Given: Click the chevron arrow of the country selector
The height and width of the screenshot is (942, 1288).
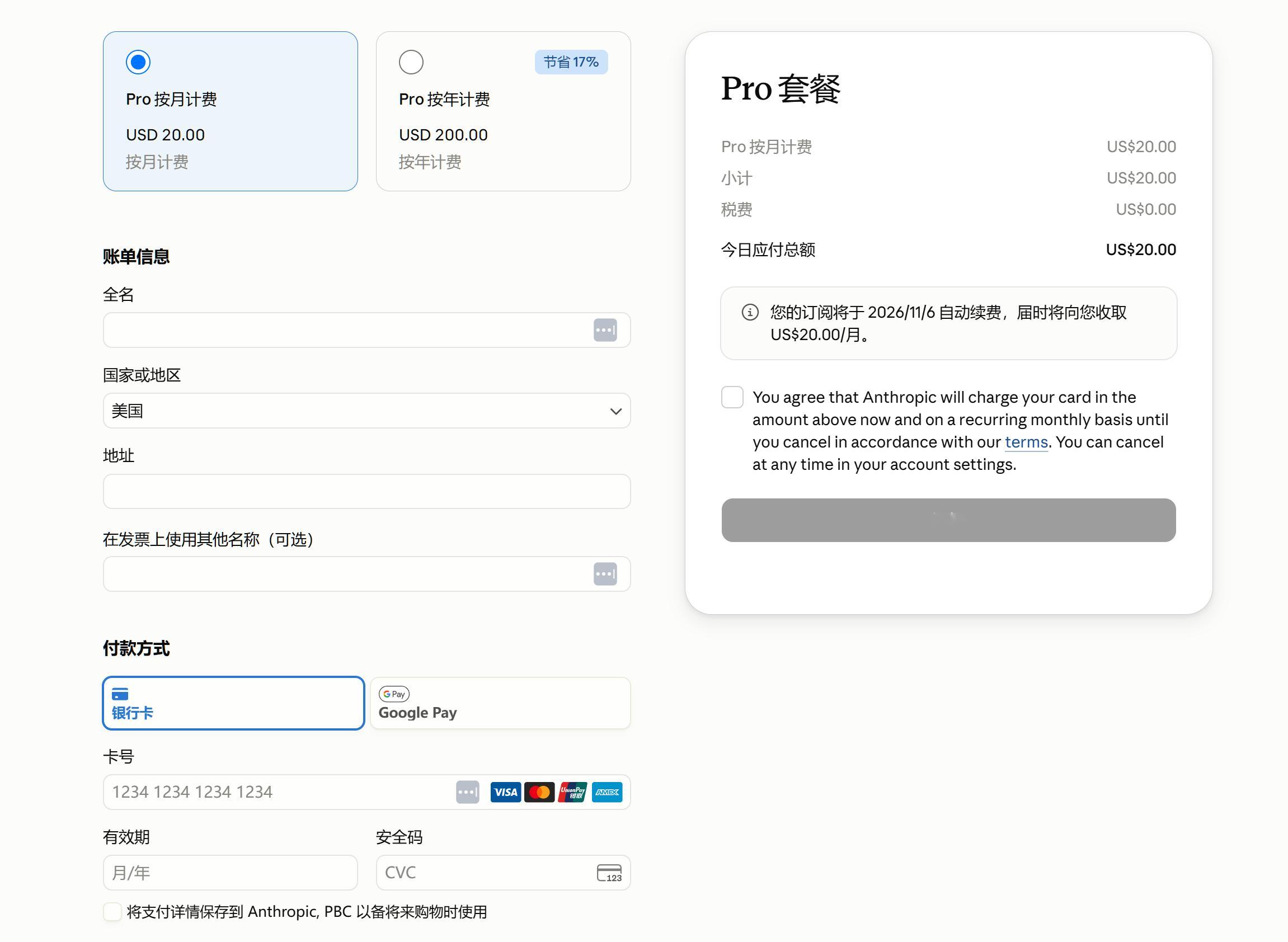Looking at the screenshot, I should click(x=615, y=412).
